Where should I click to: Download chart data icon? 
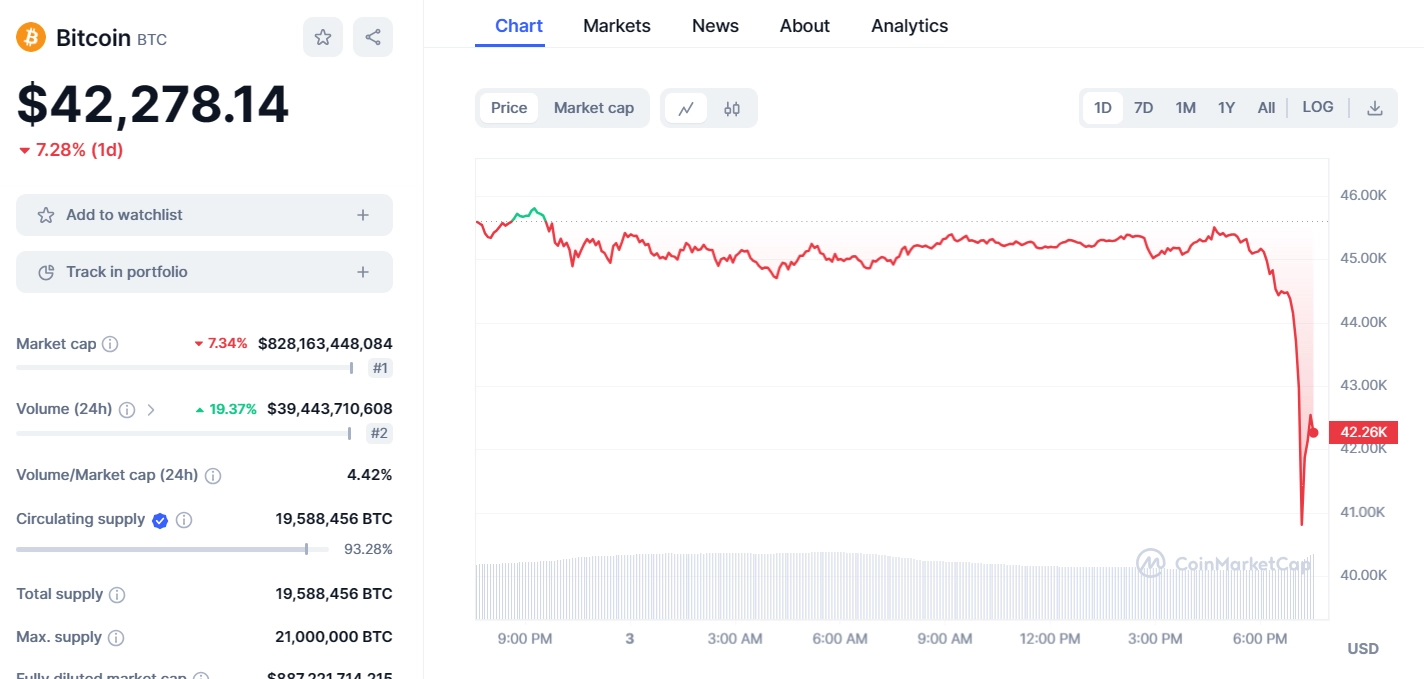1375,108
